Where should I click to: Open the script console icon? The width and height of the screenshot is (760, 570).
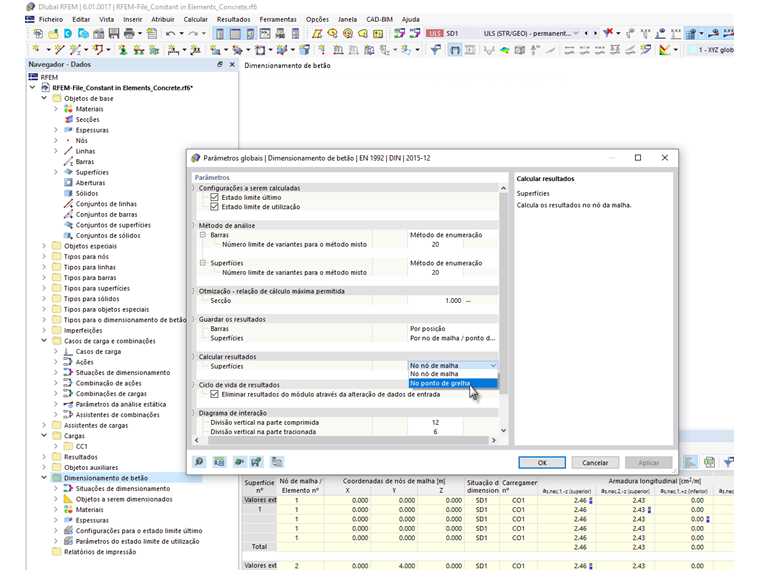tap(265, 33)
